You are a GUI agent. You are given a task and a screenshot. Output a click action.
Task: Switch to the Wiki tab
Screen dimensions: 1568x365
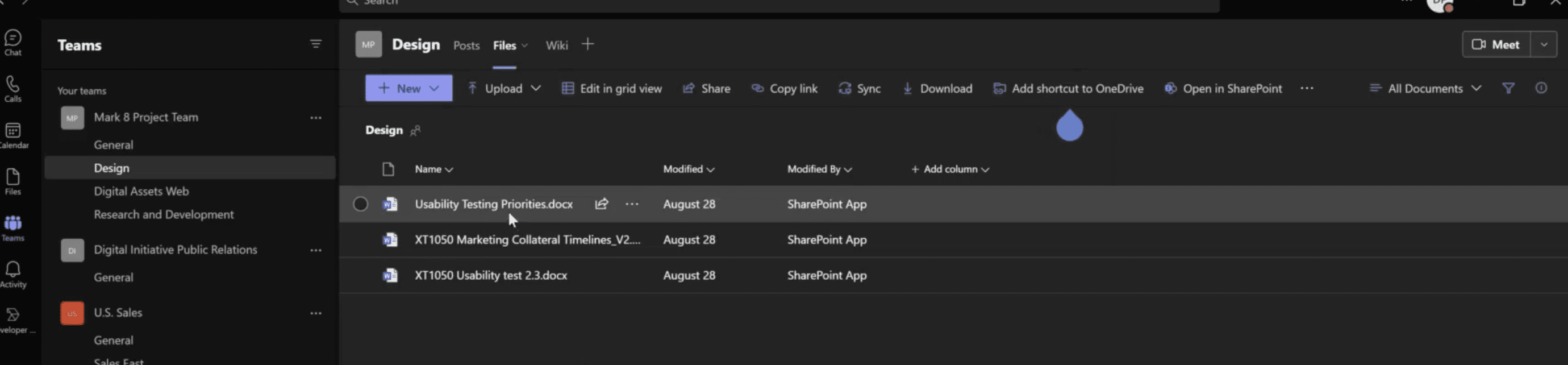pos(556,45)
